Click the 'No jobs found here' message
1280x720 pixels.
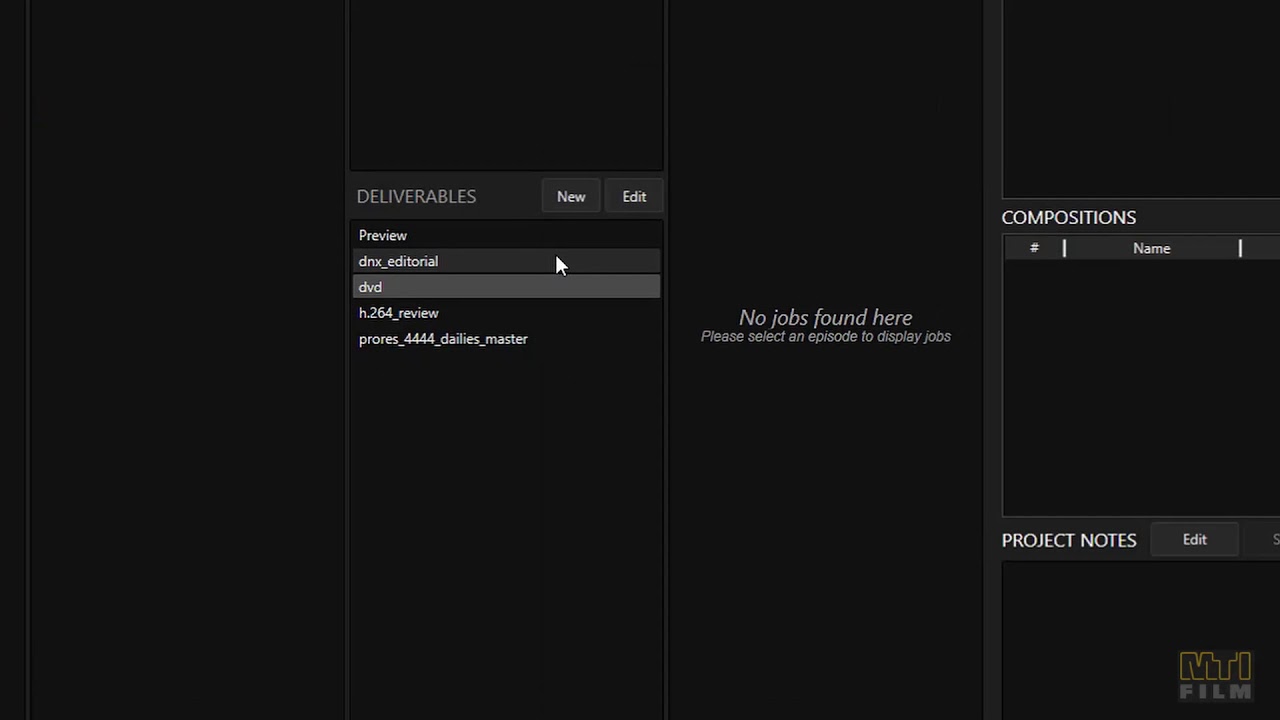(825, 319)
